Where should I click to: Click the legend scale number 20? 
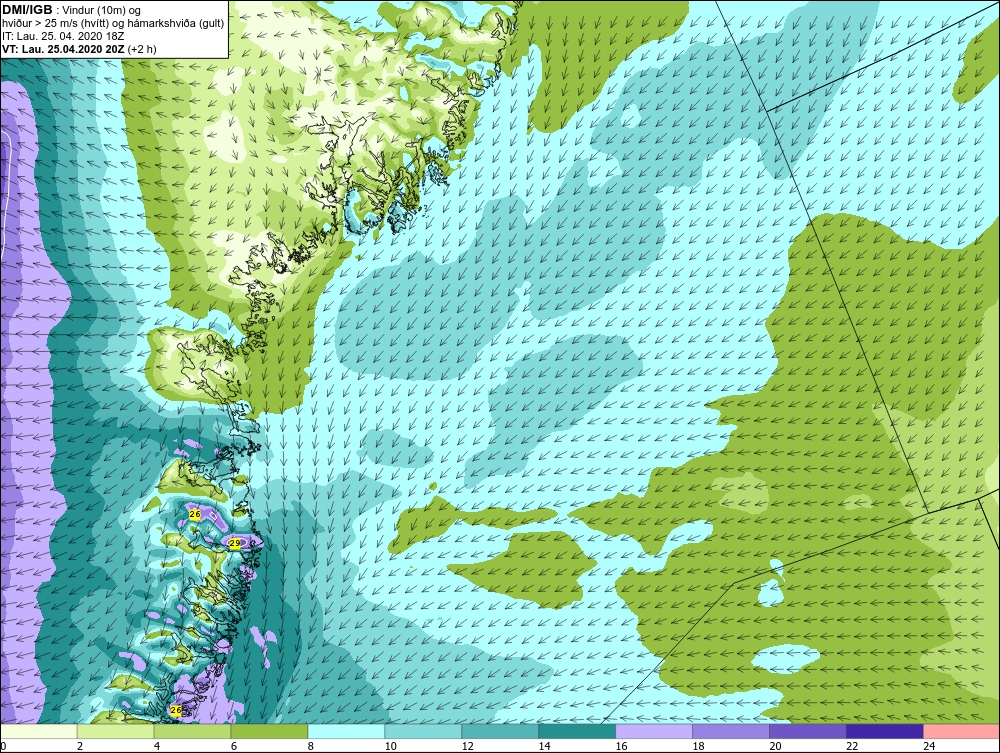click(775, 746)
